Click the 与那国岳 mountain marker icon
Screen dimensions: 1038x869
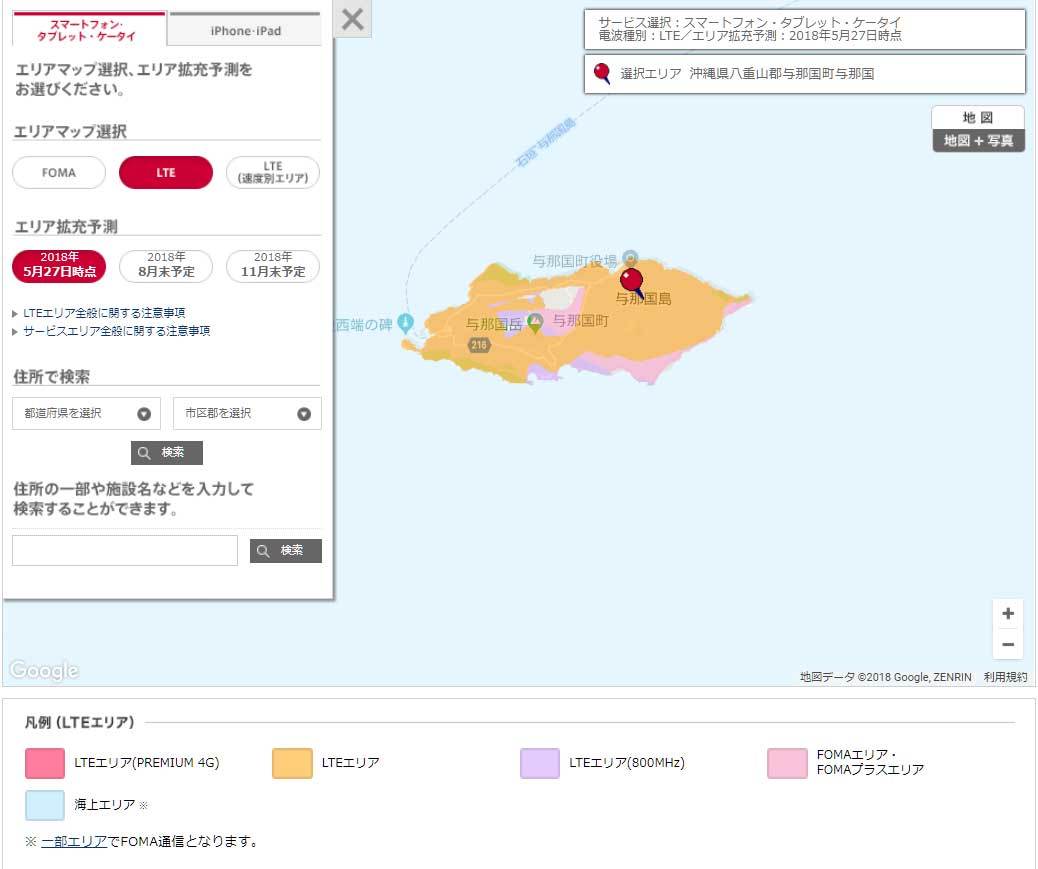click(x=535, y=322)
